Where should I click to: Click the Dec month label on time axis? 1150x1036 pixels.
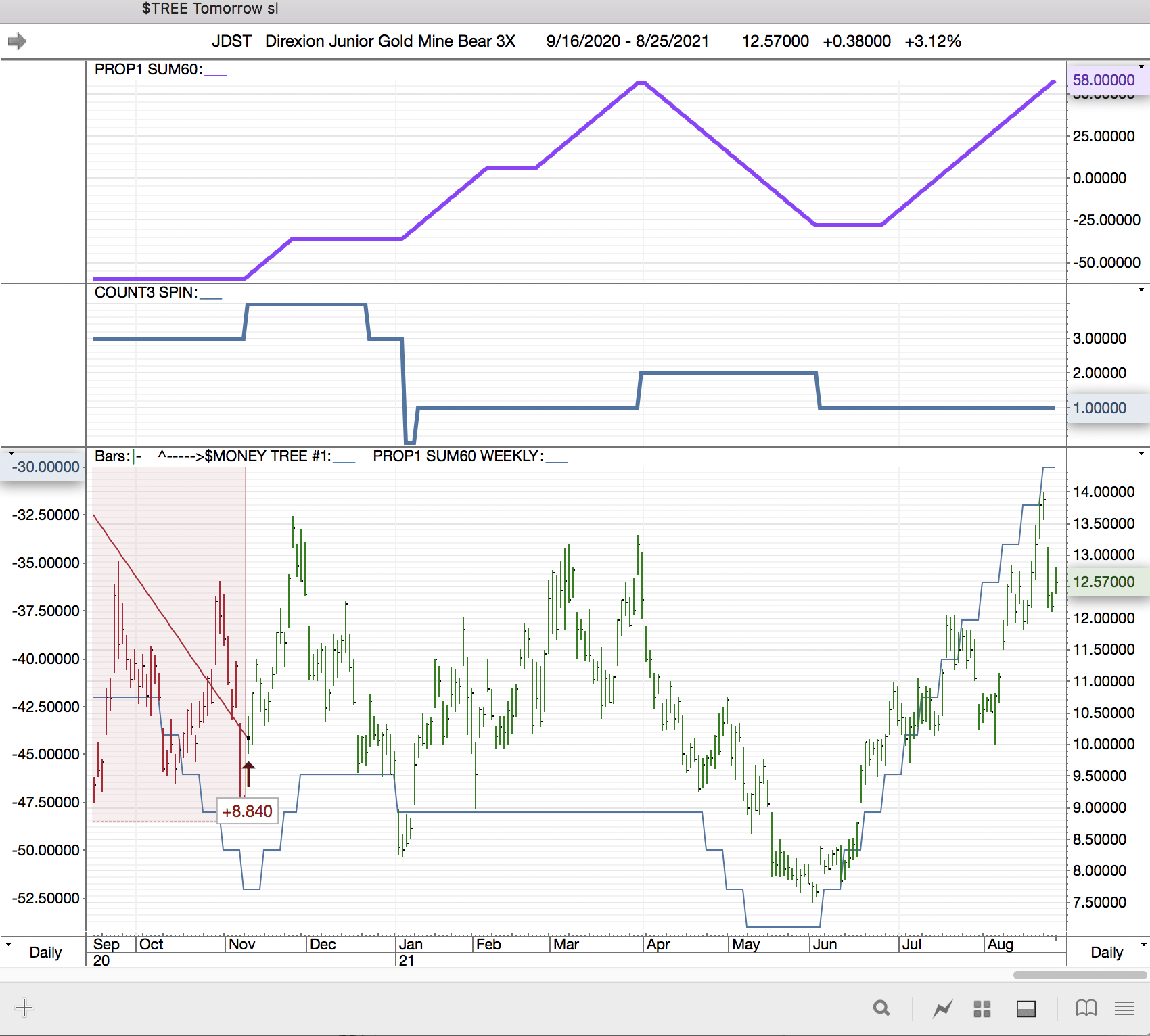[323, 945]
